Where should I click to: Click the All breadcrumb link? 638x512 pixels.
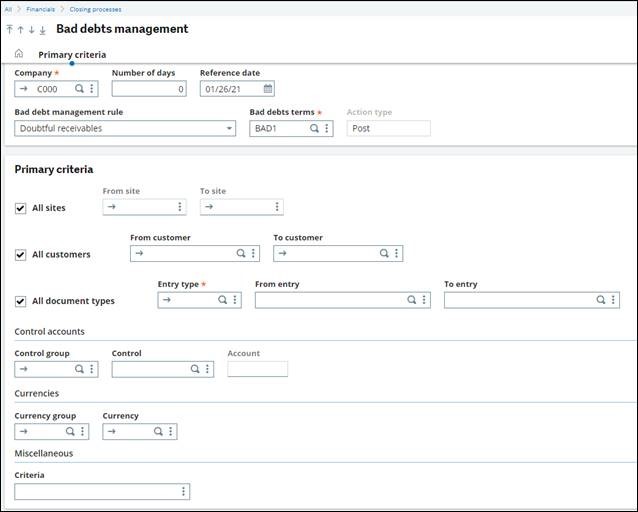click(9, 9)
